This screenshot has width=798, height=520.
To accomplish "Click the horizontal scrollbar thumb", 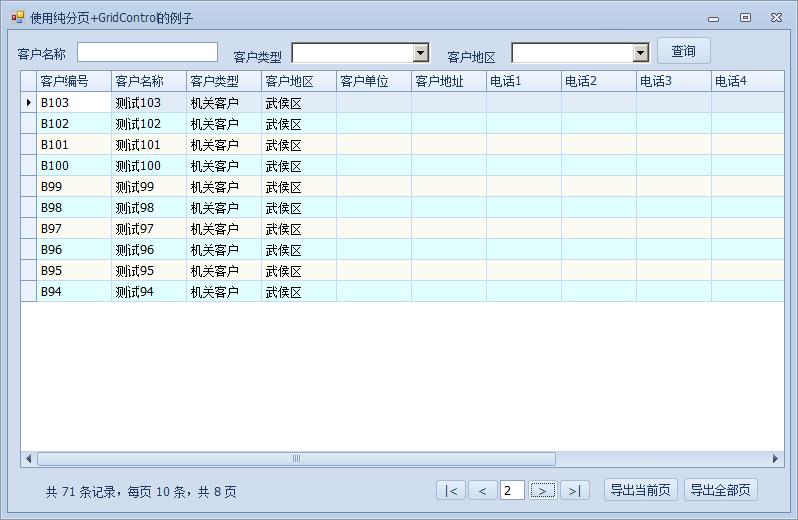I will click(296, 458).
